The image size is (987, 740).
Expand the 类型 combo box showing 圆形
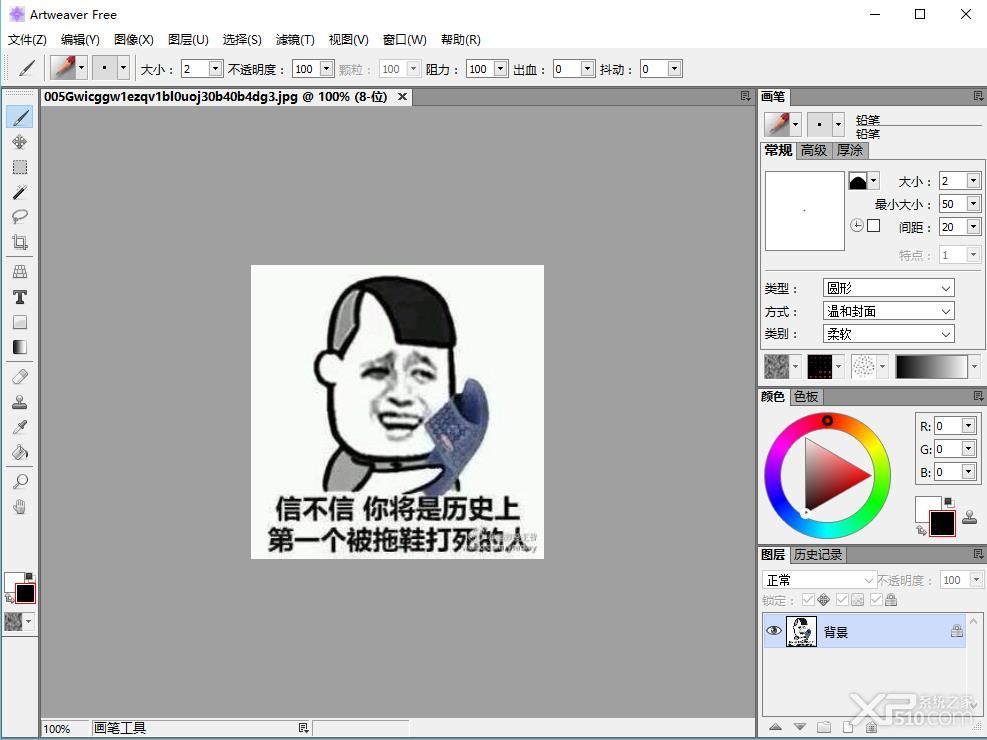click(888, 288)
